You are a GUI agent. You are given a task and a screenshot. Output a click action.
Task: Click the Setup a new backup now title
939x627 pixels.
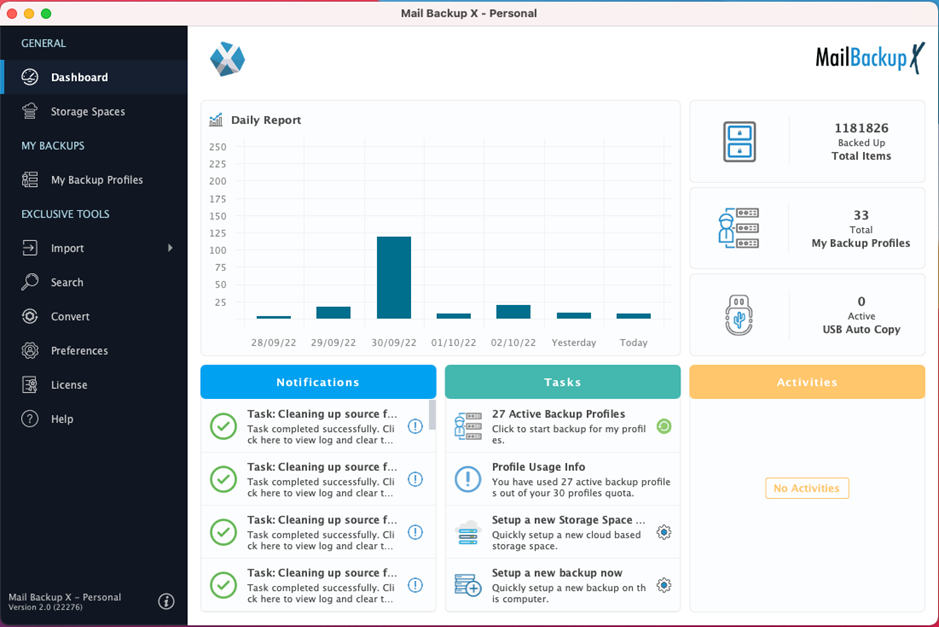coord(557,573)
